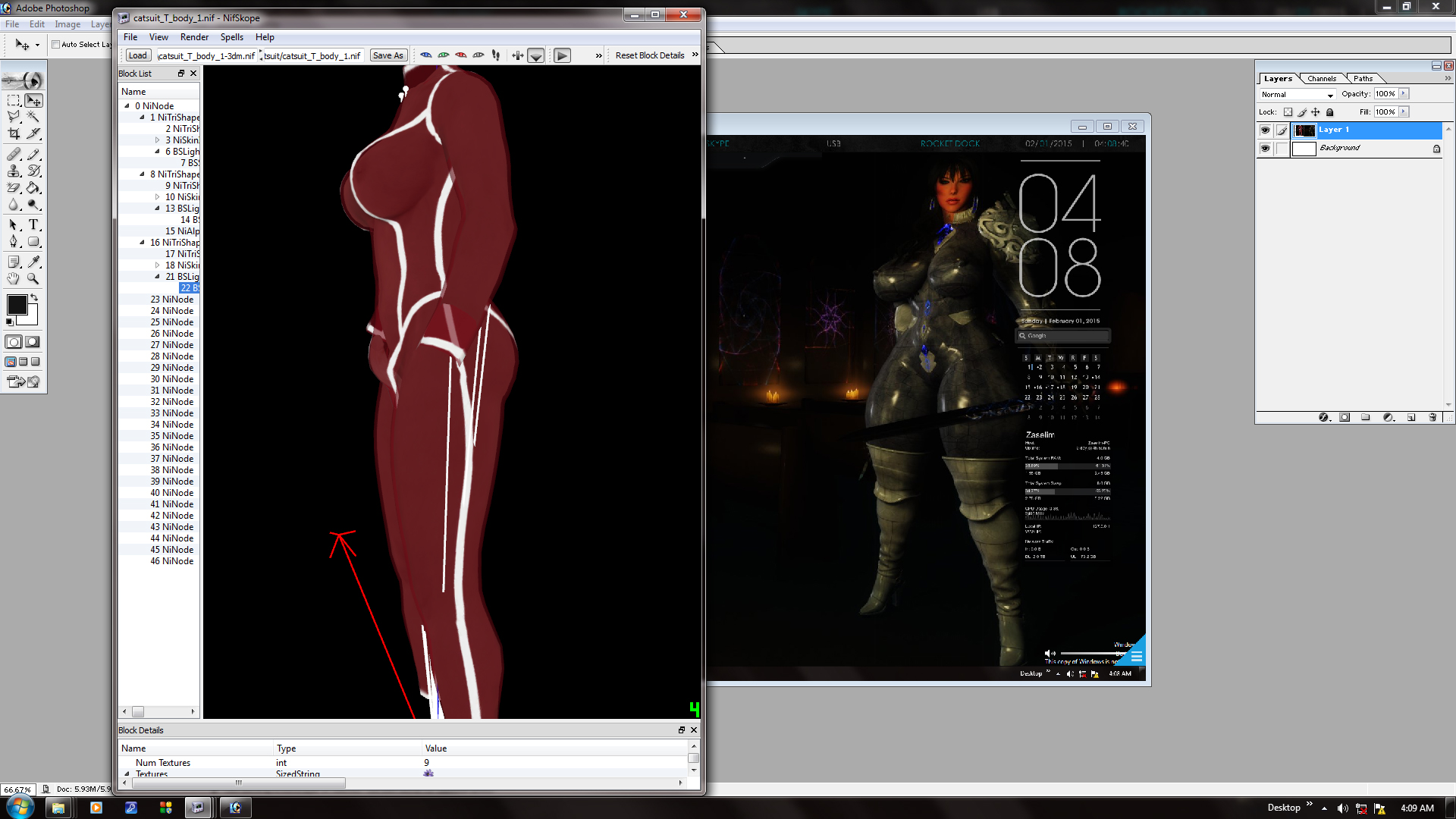
Task: Select the Hand tool
Action: tap(14, 279)
